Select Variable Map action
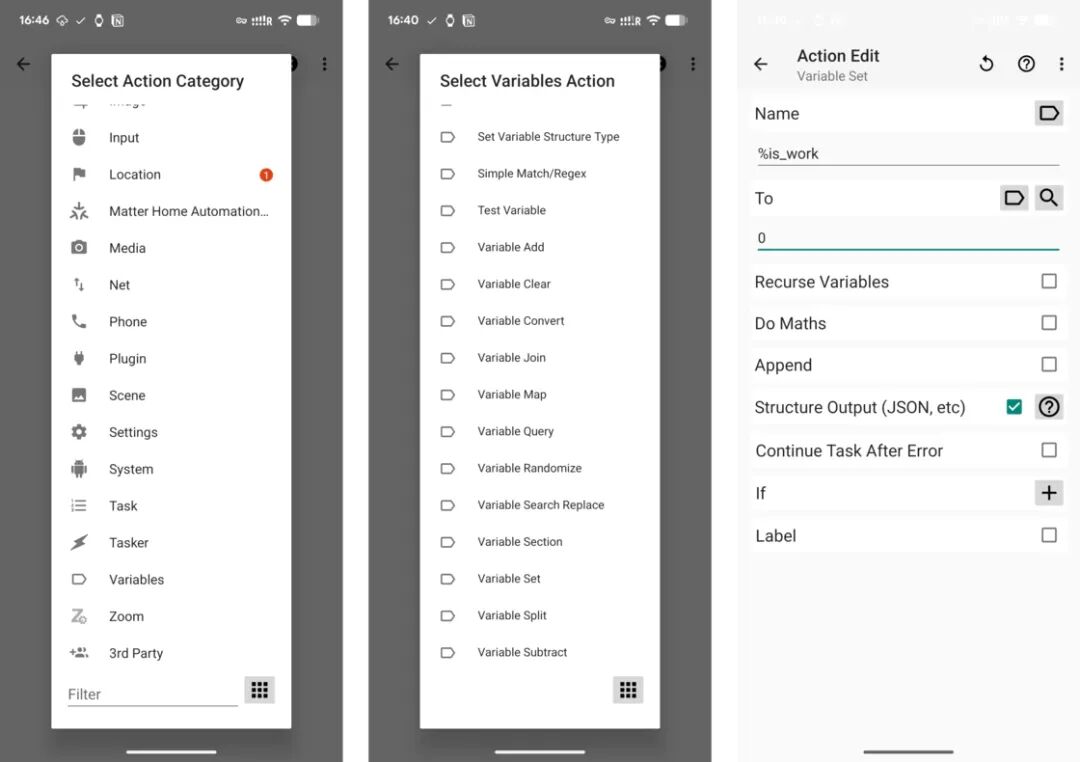Screen dimensions: 1080x762 click(x=539, y=395)
